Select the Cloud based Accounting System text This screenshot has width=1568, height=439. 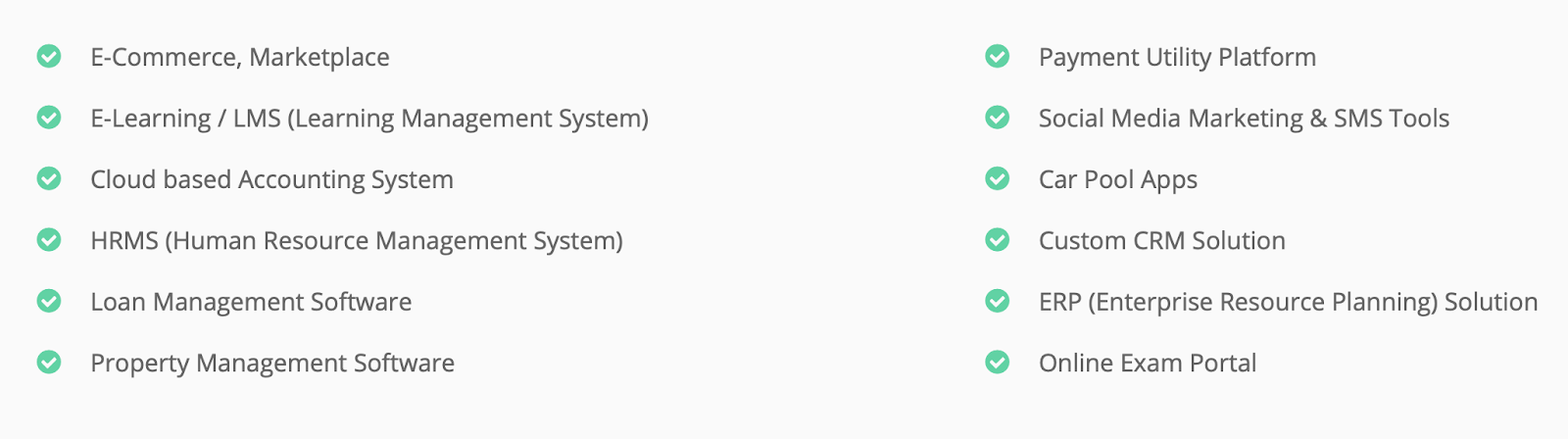tap(271, 180)
